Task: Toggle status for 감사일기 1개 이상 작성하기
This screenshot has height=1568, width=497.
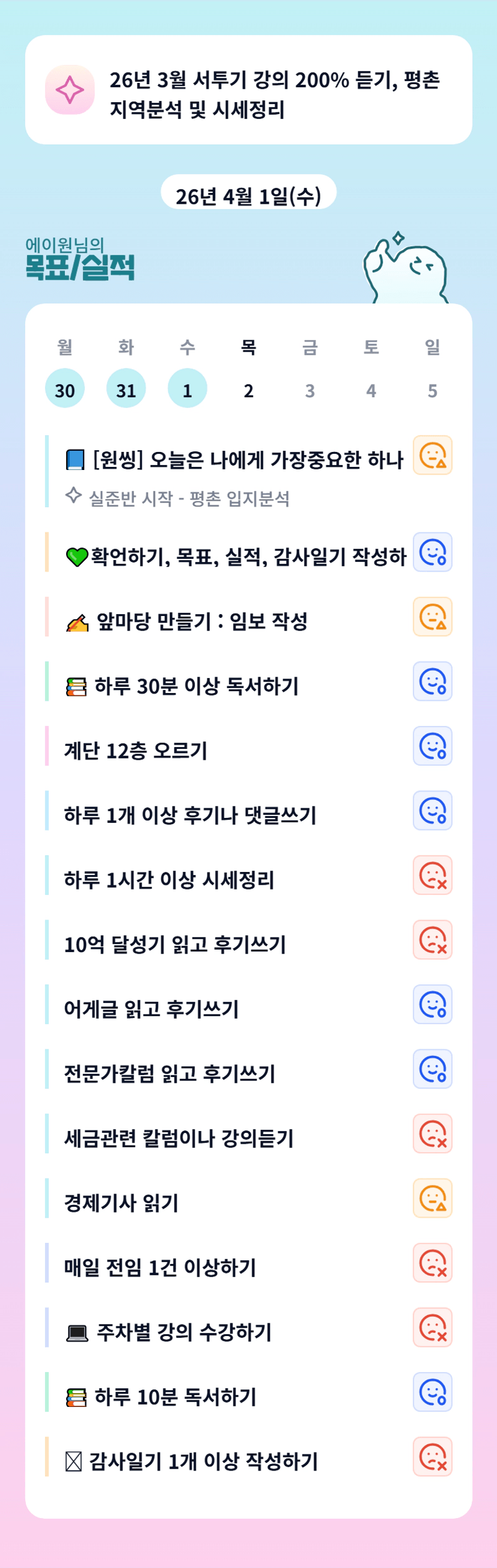Action: pyautogui.click(x=432, y=1456)
